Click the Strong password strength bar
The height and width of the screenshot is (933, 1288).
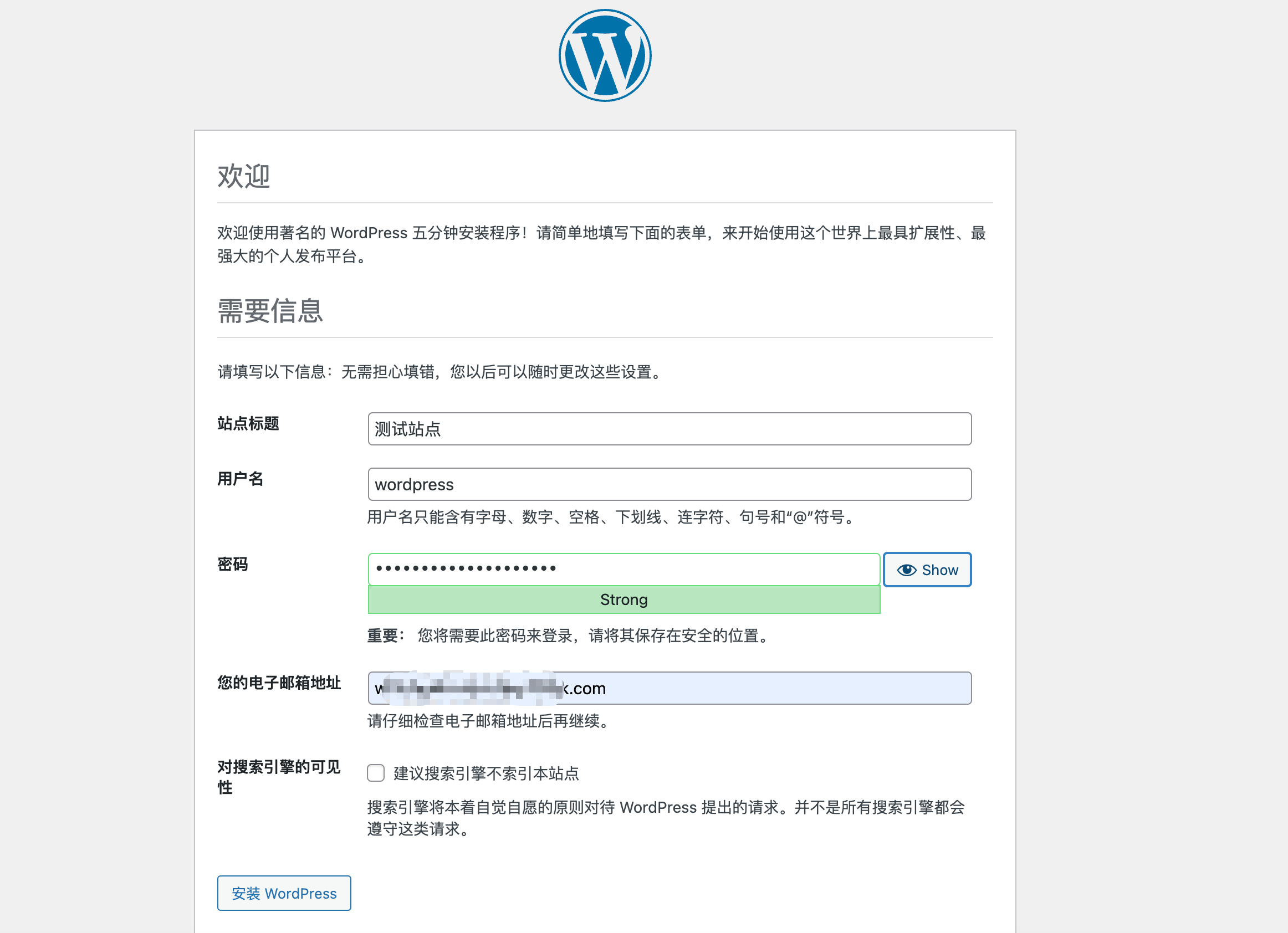[x=623, y=599]
